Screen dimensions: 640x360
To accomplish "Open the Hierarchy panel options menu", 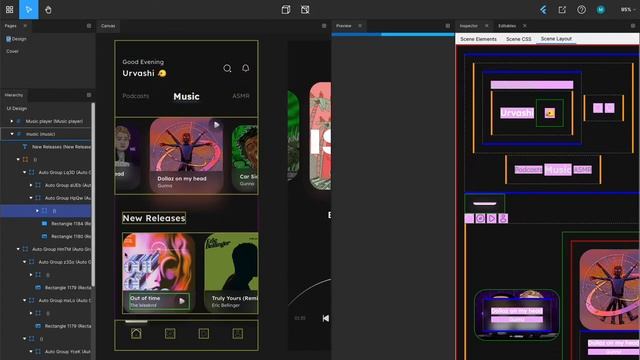I will coord(89,95).
